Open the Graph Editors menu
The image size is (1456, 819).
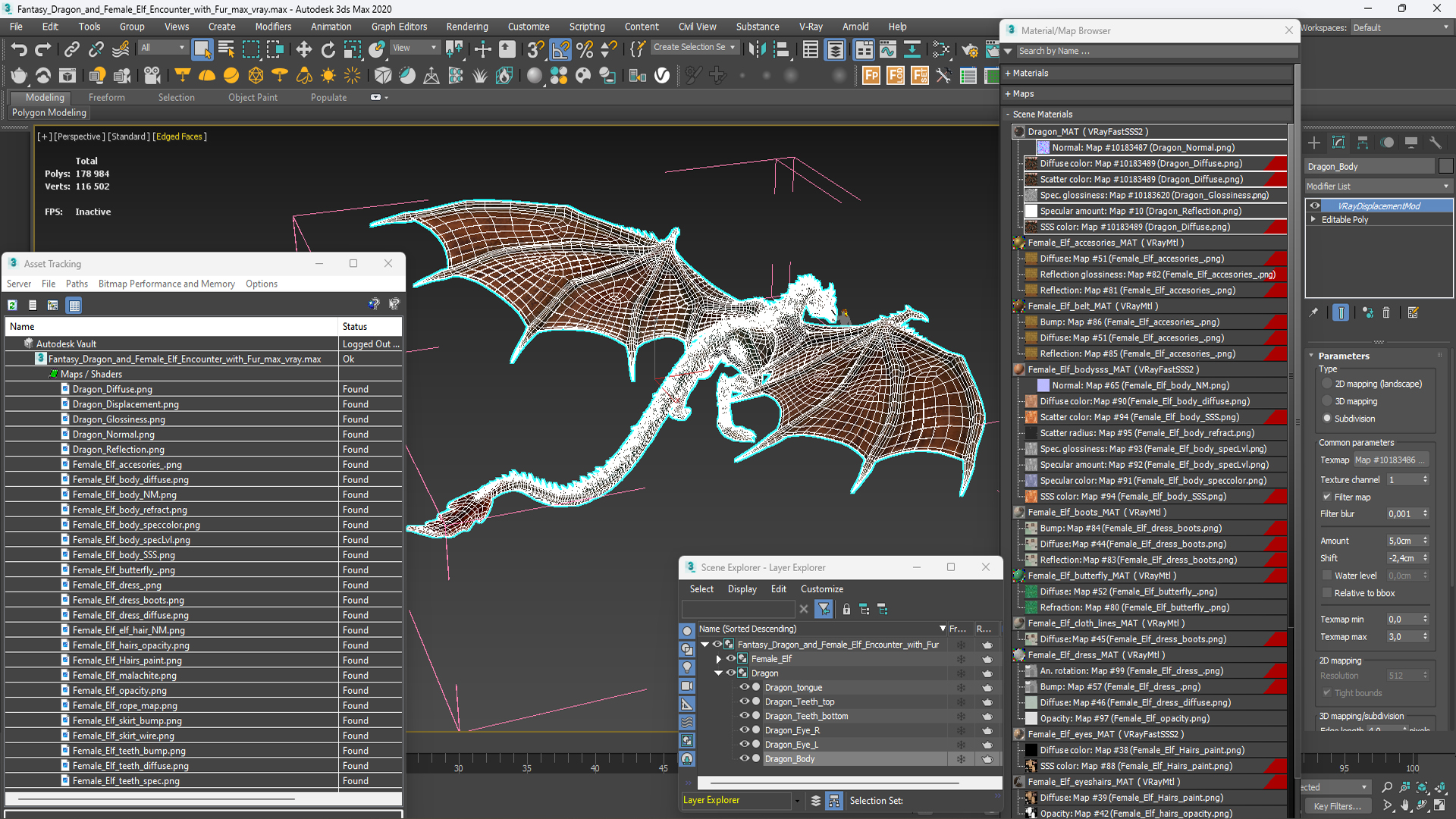[x=399, y=27]
